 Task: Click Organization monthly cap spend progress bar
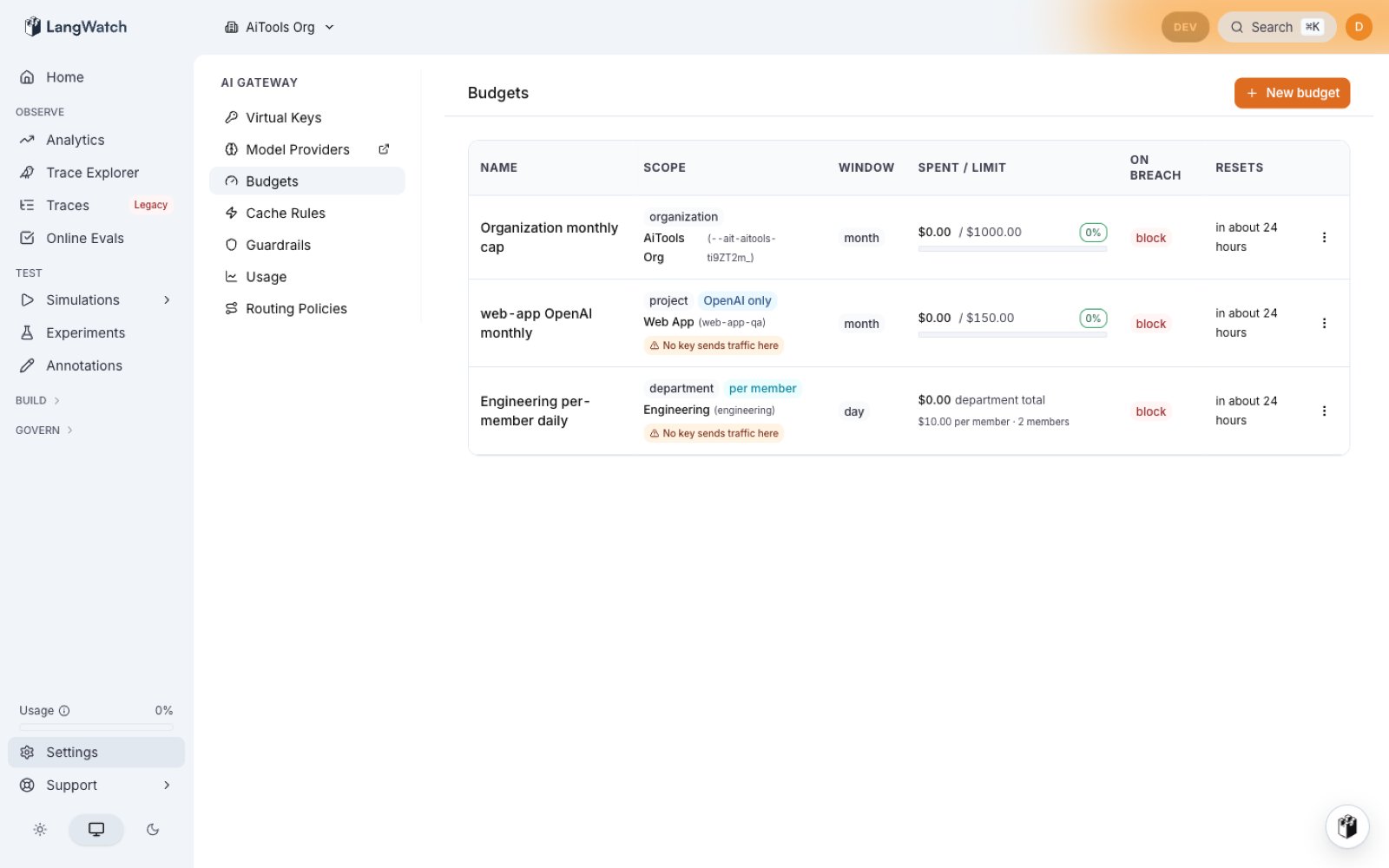pyautogui.click(x=1012, y=249)
